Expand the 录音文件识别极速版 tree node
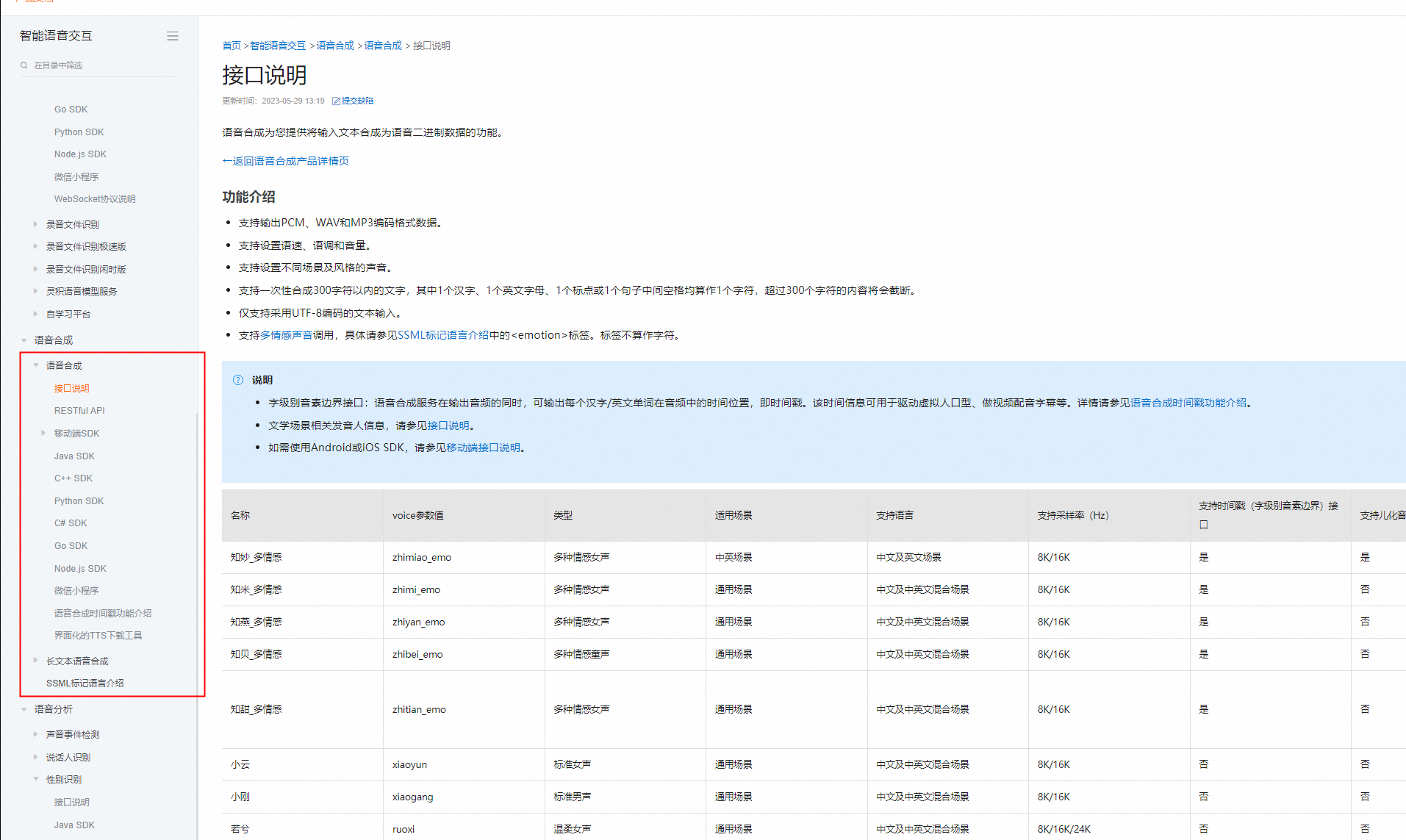 point(35,246)
